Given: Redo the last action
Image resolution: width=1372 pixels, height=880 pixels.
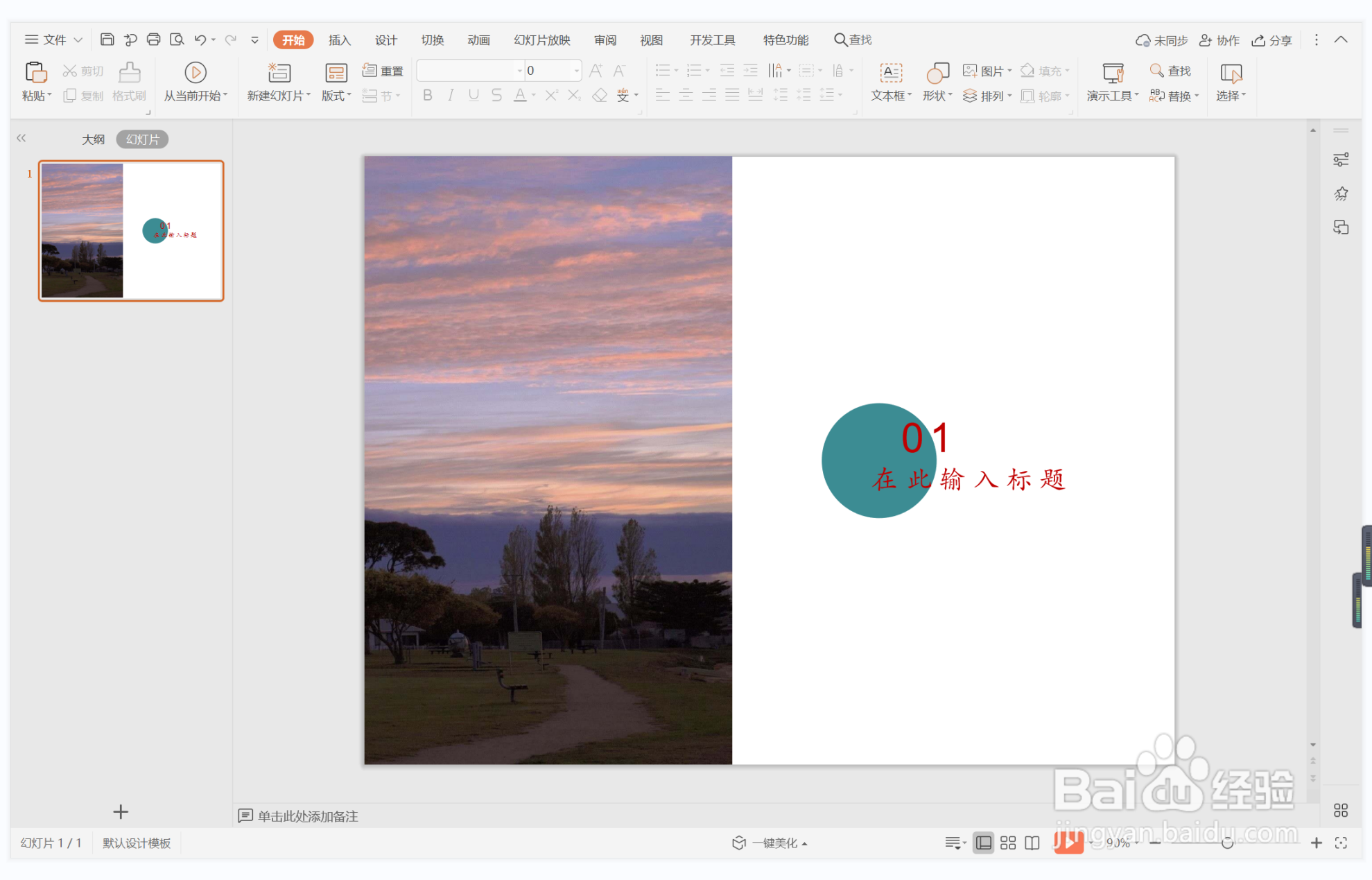Looking at the screenshot, I should pos(231,40).
